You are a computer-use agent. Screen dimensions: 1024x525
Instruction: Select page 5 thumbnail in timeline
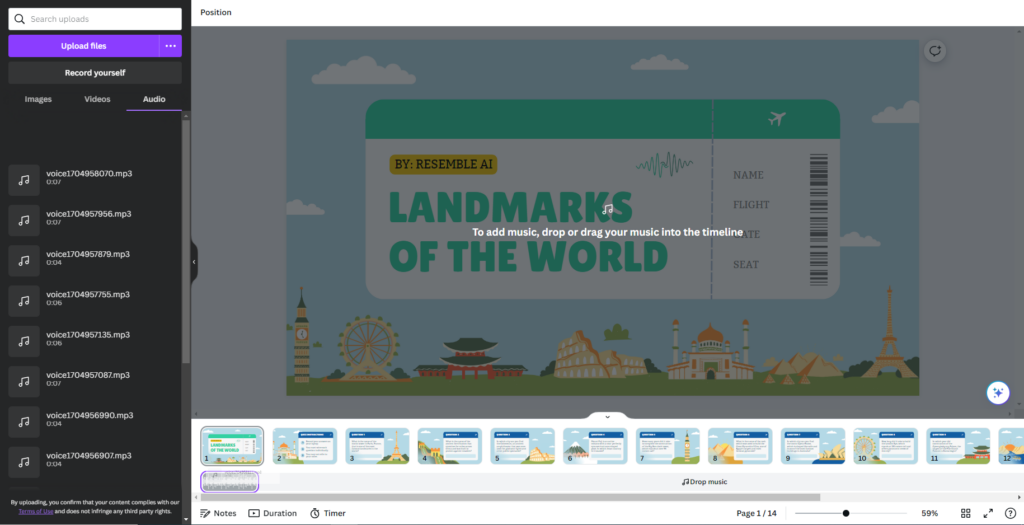click(522, 446)
